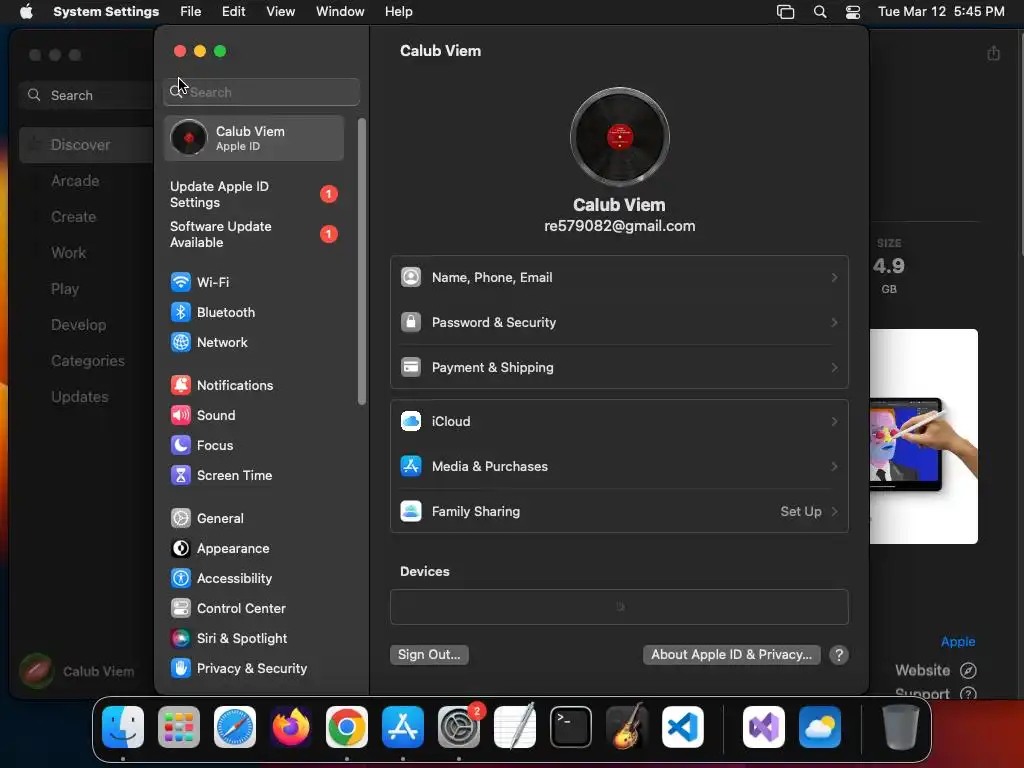Open the Apple menu
Viewport: 1024px width, 768px height.
pyautogui.click(x=26, y=12)
